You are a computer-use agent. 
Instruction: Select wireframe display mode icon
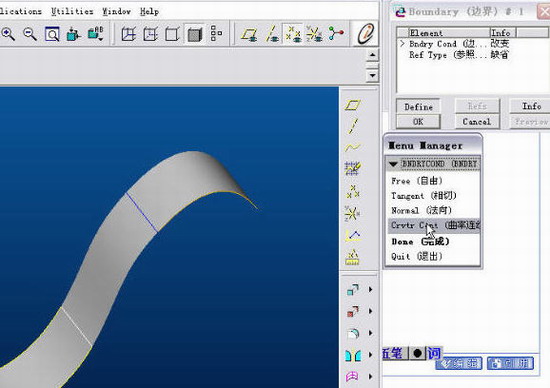(x=129, y=34)
